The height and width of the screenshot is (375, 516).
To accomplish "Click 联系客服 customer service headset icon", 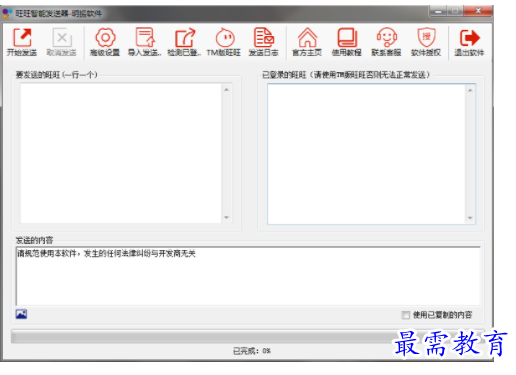I will pyautogui.click(x=387, y=38).
